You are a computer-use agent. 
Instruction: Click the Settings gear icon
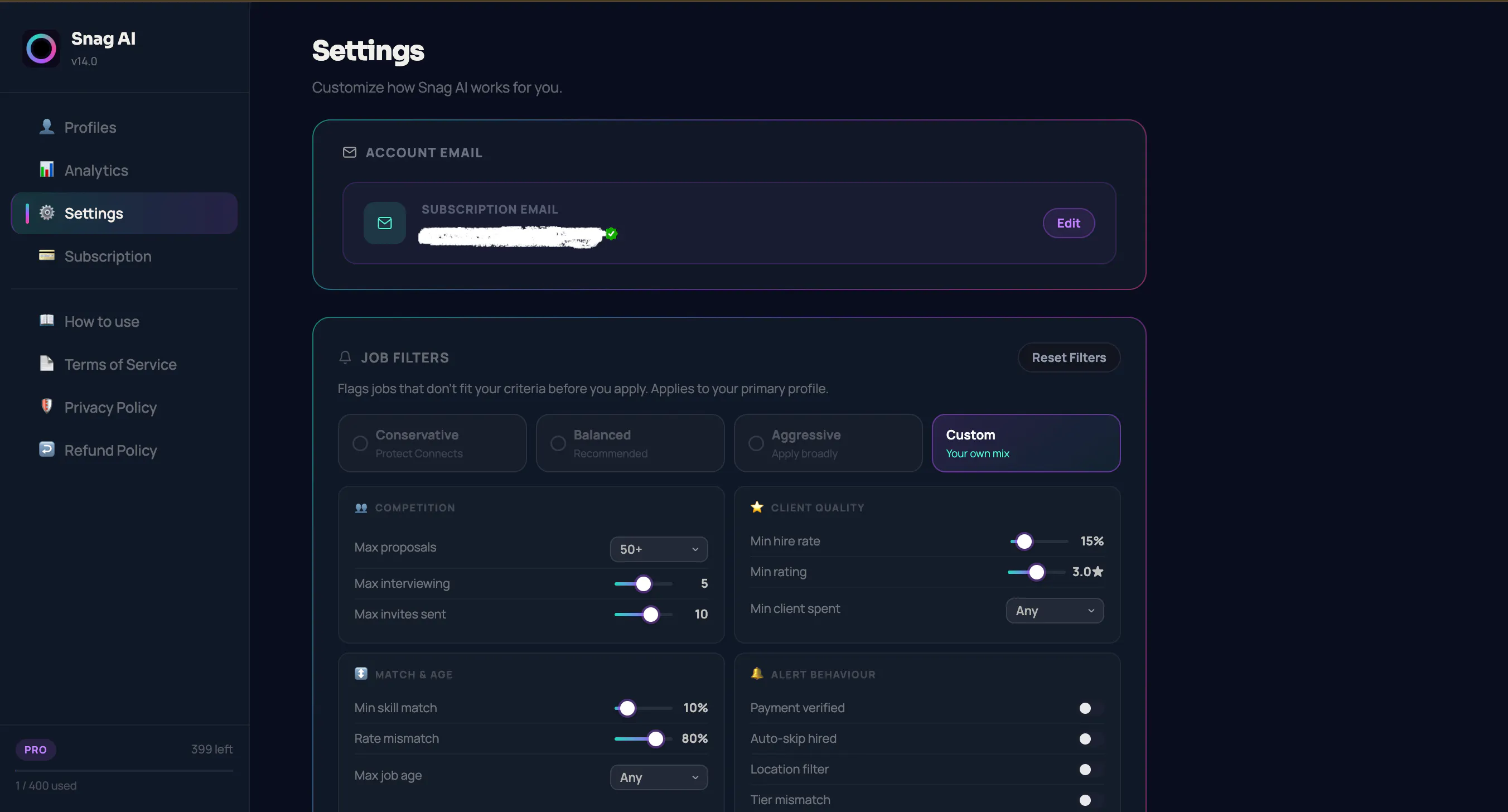[x=47, y=212]
